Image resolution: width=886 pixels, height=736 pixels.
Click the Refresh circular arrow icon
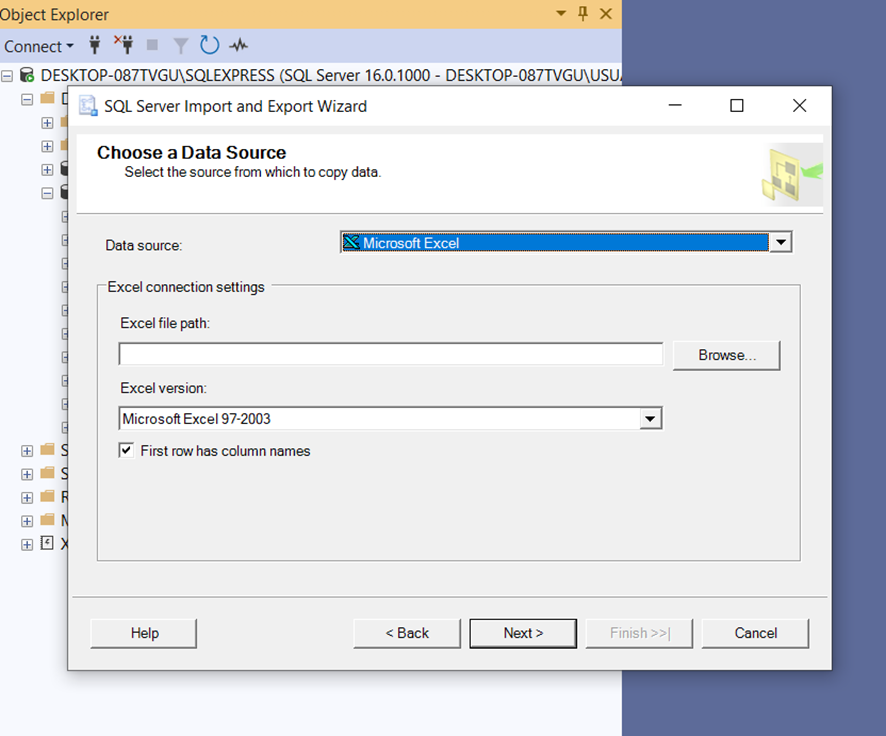[210, 45]
